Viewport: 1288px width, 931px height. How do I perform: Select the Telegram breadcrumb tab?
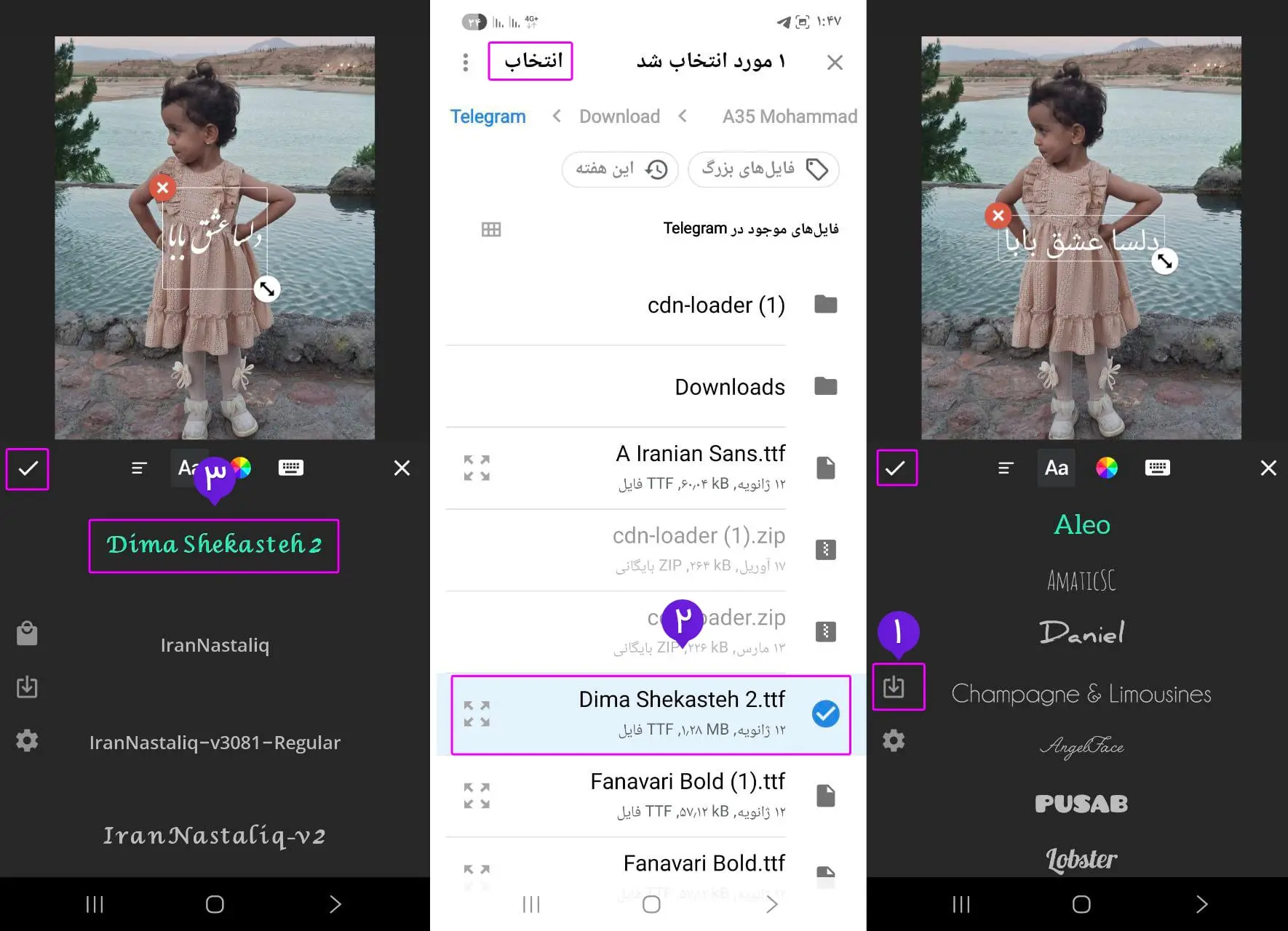(x=488, y=116)
